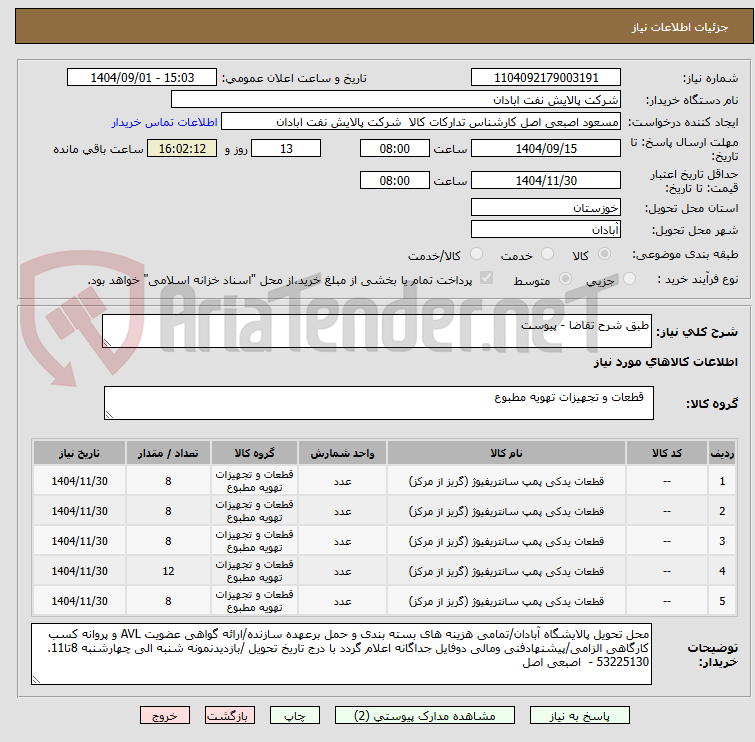Click row number 2 cell
Viewport: 755px width, 742px height.
click(x=722, y=511)
